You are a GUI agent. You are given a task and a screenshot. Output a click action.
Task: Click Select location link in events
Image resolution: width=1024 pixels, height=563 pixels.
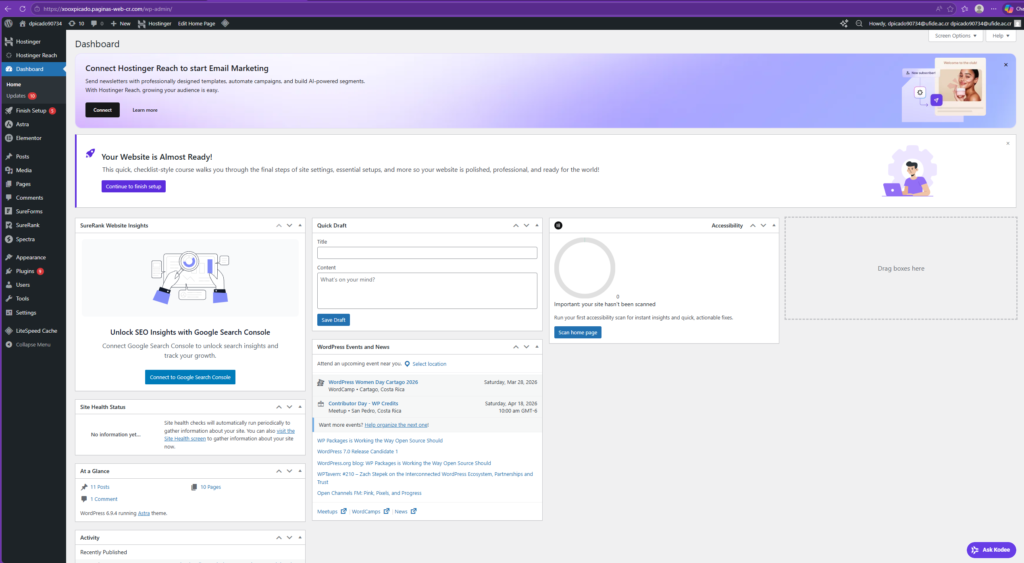[x=429, y=364]
